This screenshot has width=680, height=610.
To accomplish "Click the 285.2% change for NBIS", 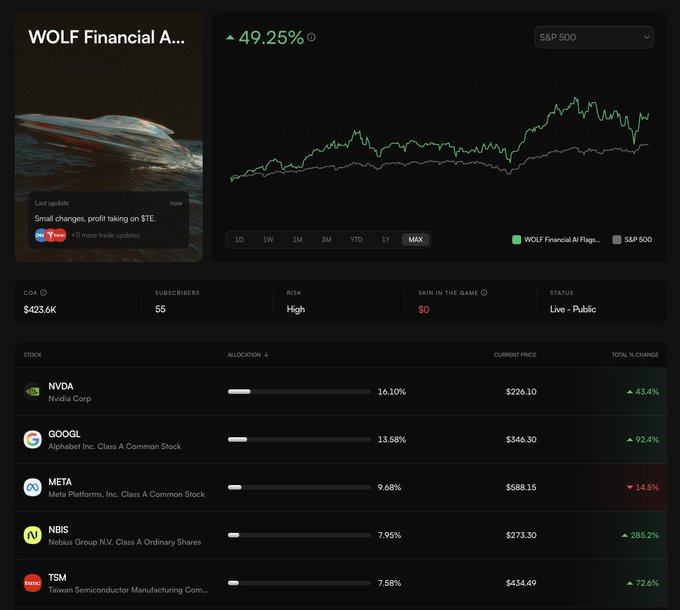I will coord(640,535).
